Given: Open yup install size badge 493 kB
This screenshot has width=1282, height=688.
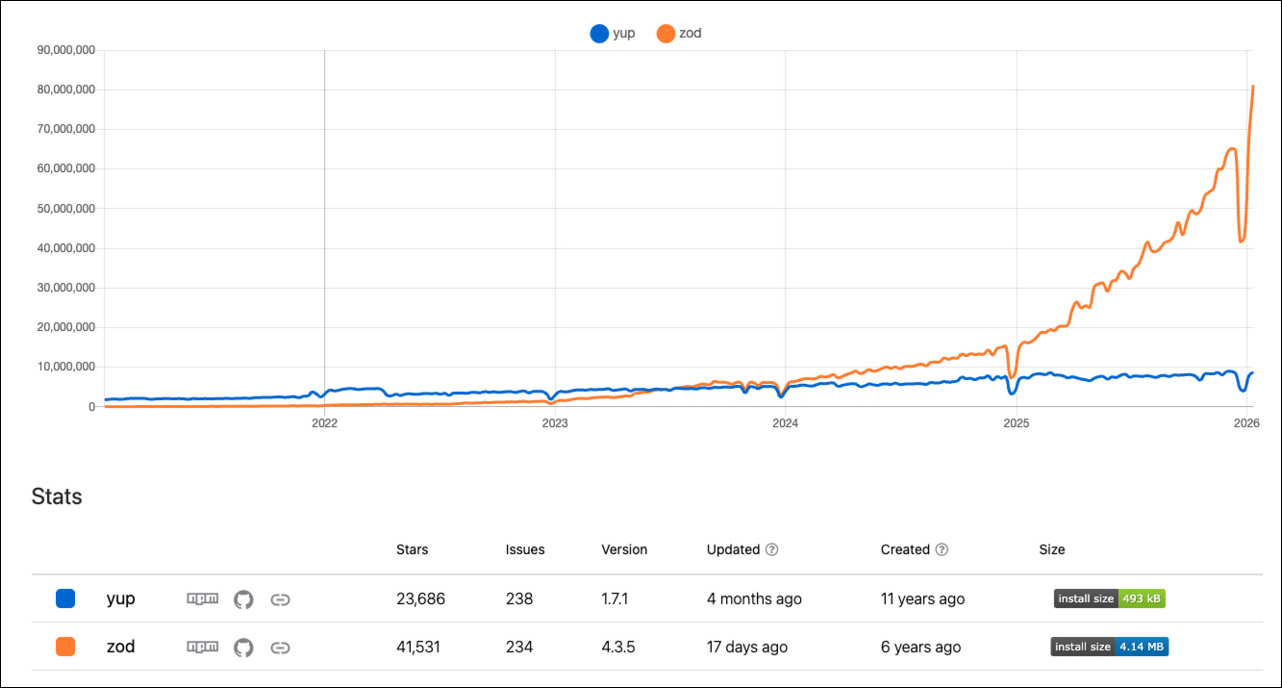Looking at the screenshot, I should (x=1109, y=599).
